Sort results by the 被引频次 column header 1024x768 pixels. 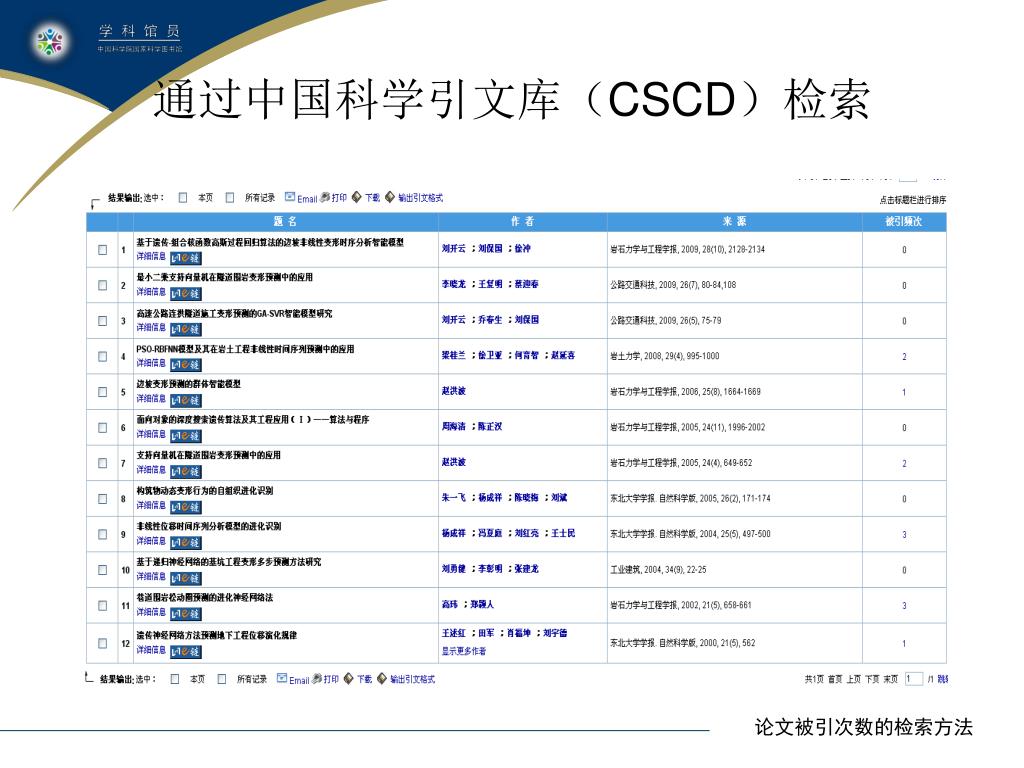point(904,221)
